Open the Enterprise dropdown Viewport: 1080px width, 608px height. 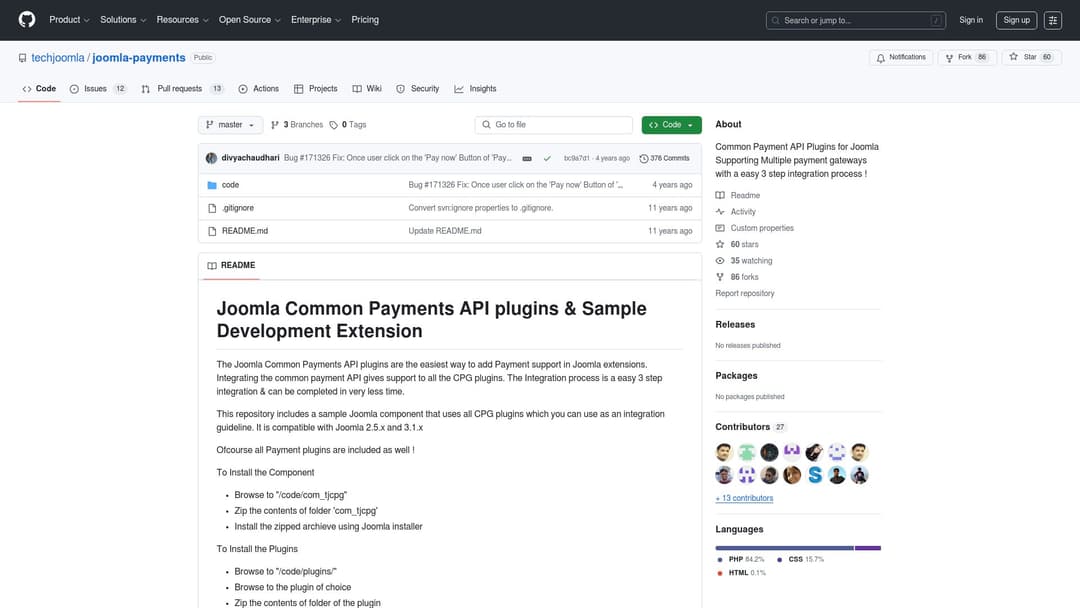pos(315,20)
